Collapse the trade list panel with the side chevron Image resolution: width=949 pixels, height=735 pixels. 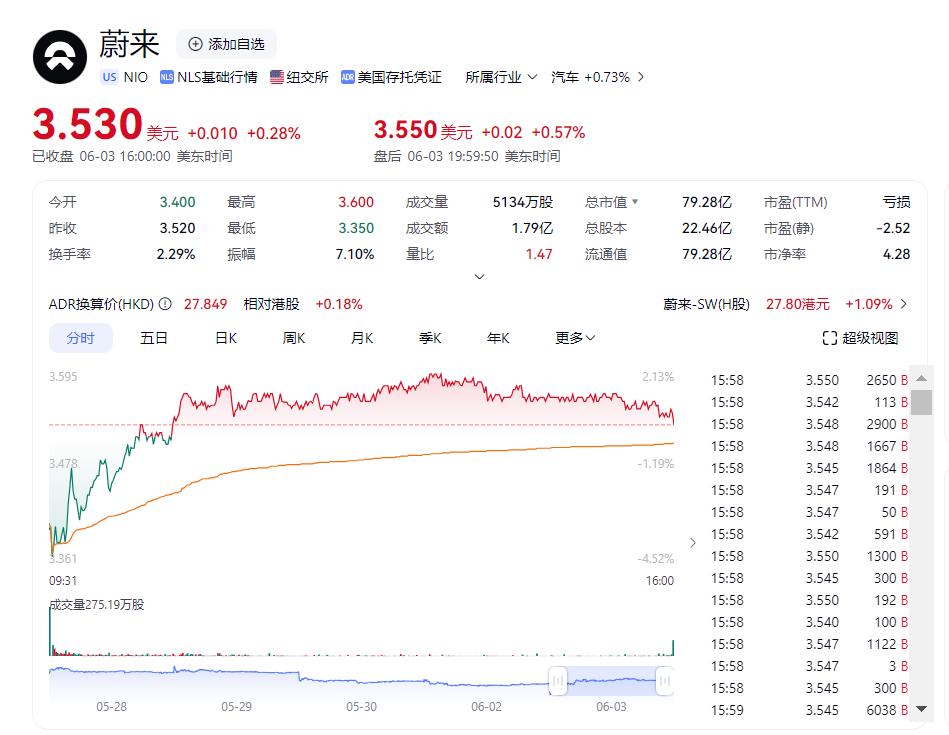tap(693, 543)
